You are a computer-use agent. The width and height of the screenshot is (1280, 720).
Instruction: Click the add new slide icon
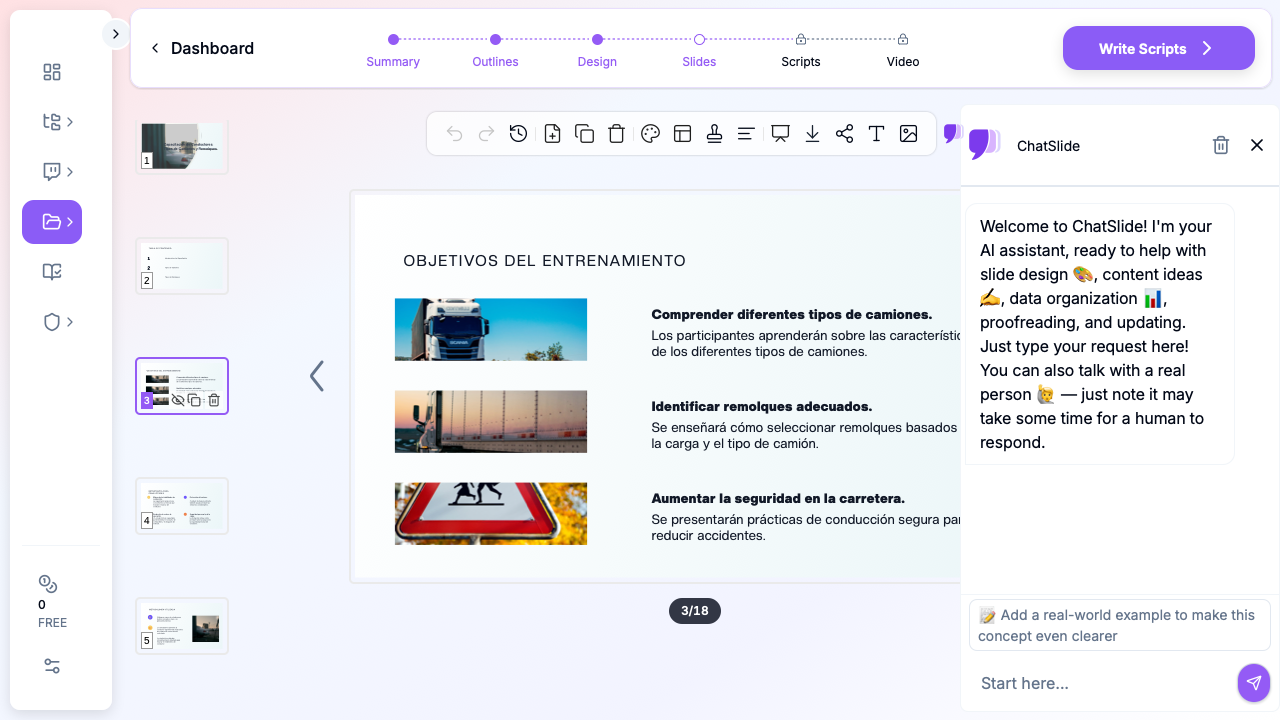[x=552, y=134]
